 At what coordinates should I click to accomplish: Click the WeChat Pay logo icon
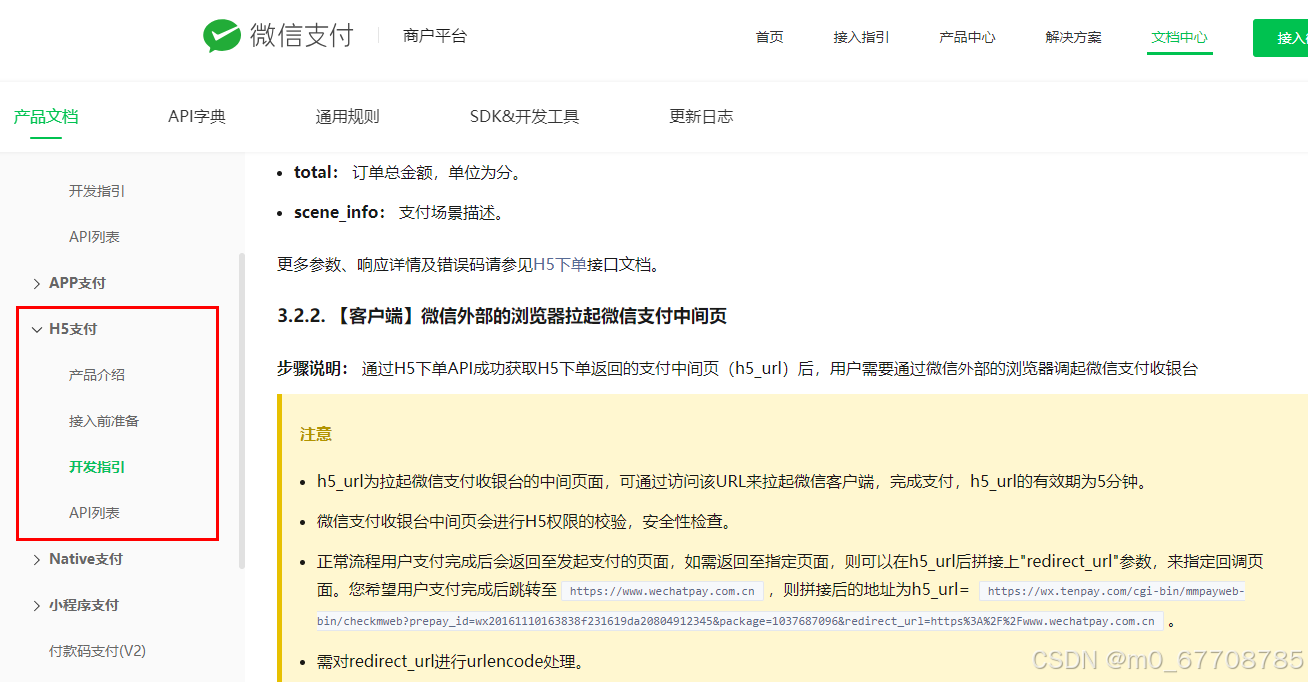tap(222, 36)
